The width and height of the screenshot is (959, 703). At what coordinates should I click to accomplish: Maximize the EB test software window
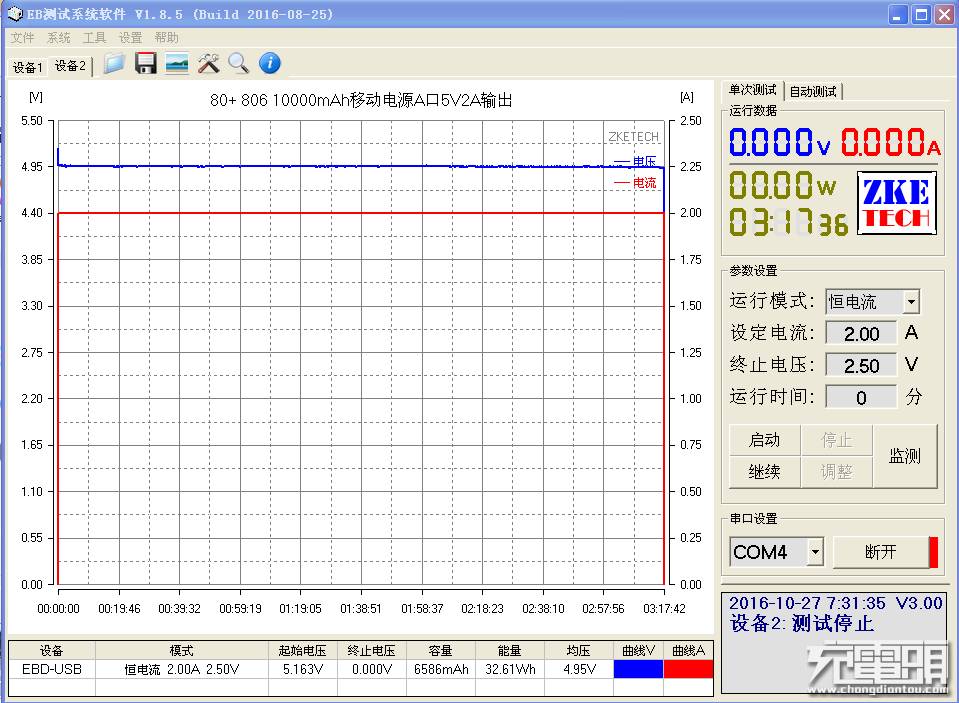point(921,15)
